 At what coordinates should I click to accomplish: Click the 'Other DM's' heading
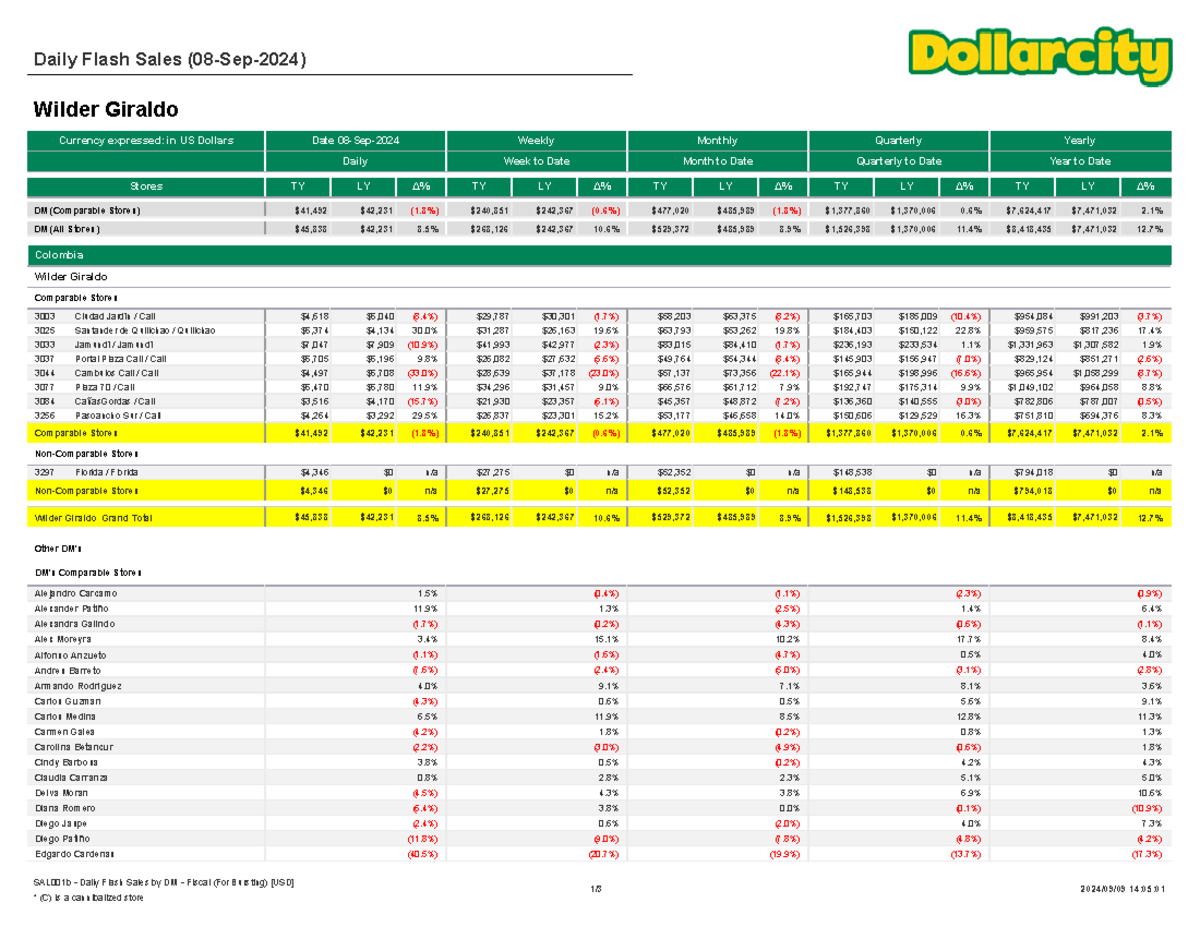click(58, 549)
